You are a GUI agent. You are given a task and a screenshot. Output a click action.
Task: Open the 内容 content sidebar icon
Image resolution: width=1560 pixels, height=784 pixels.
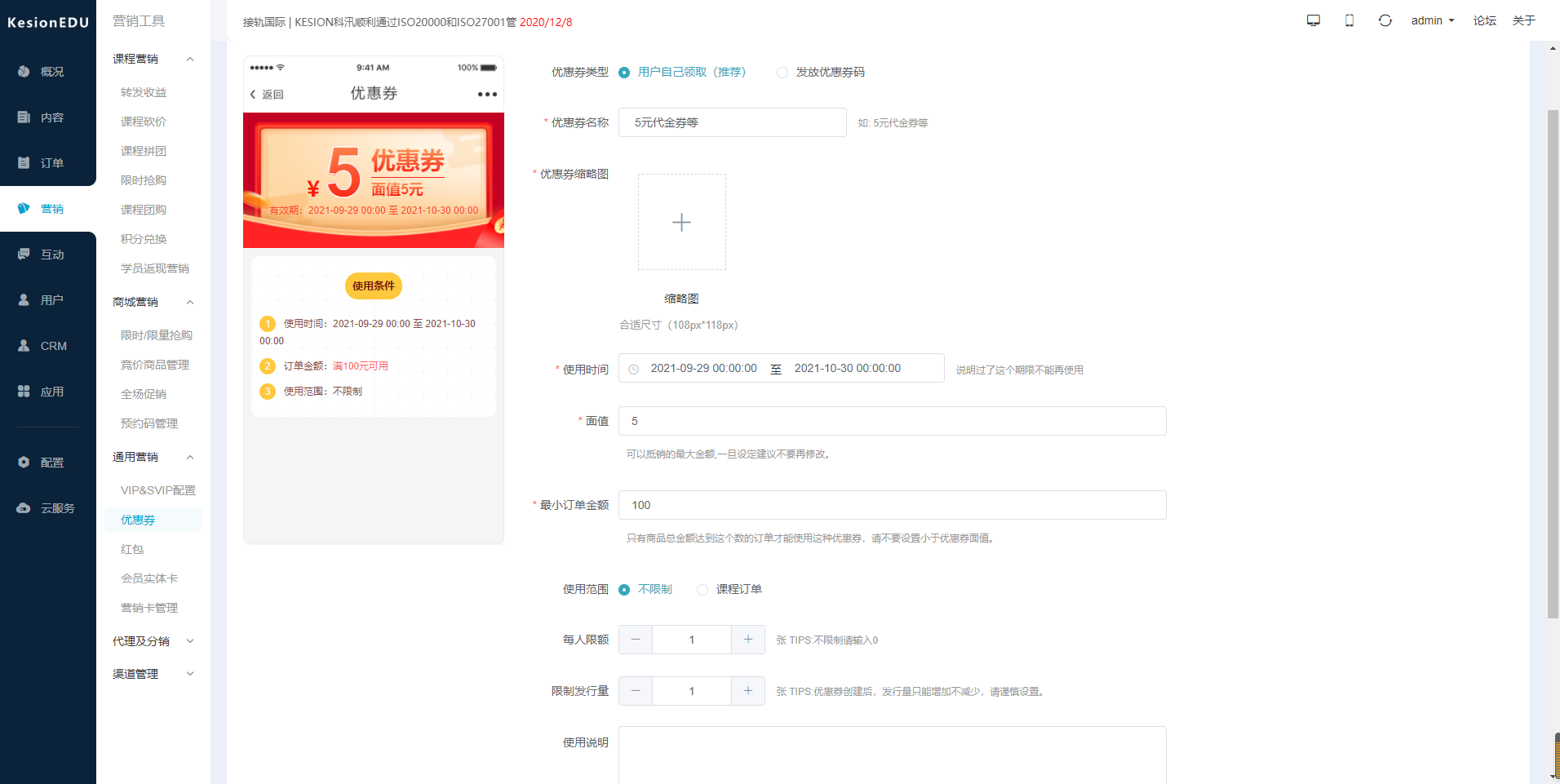point(24,117)
